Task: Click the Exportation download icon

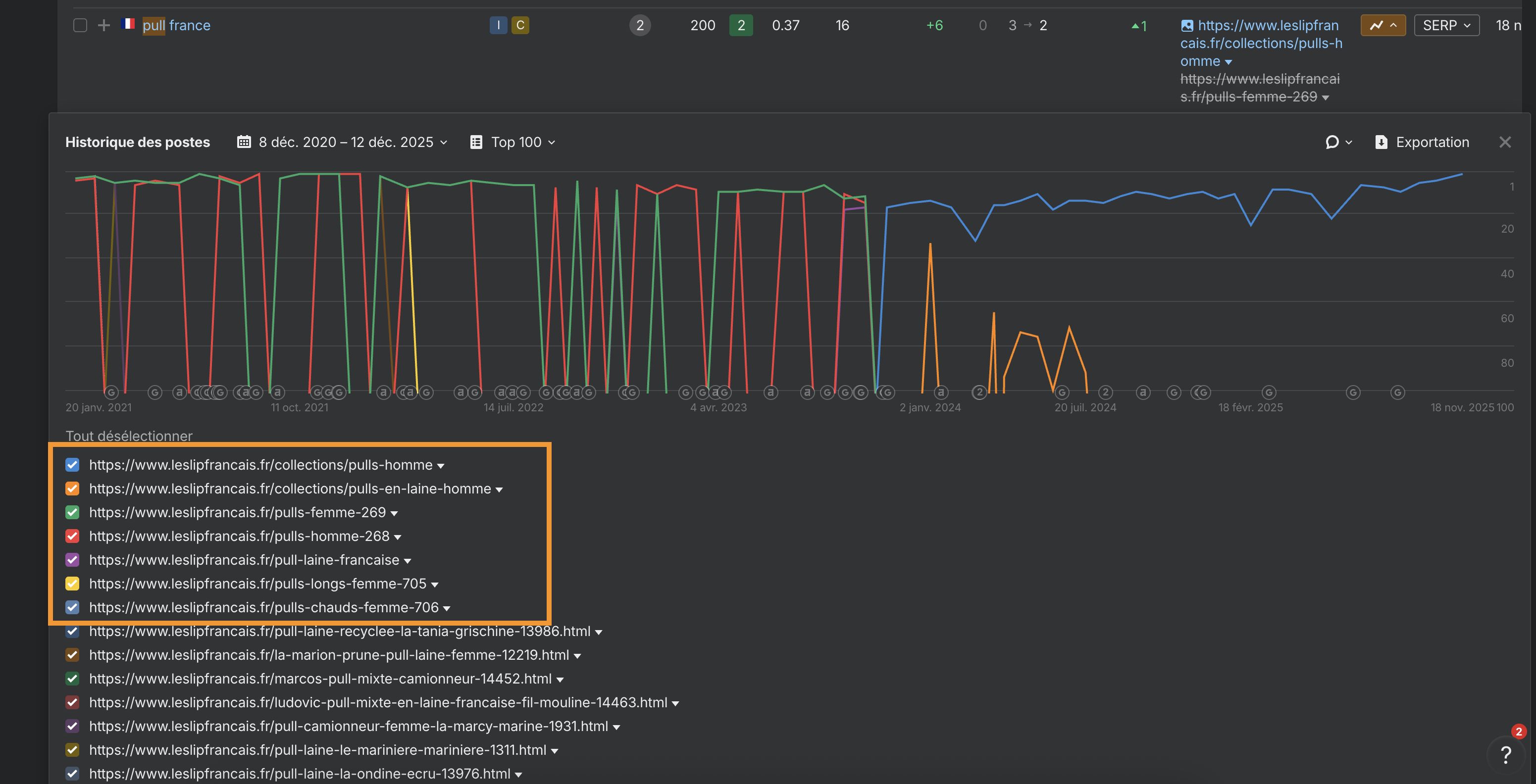Action: click(1382, 142)
